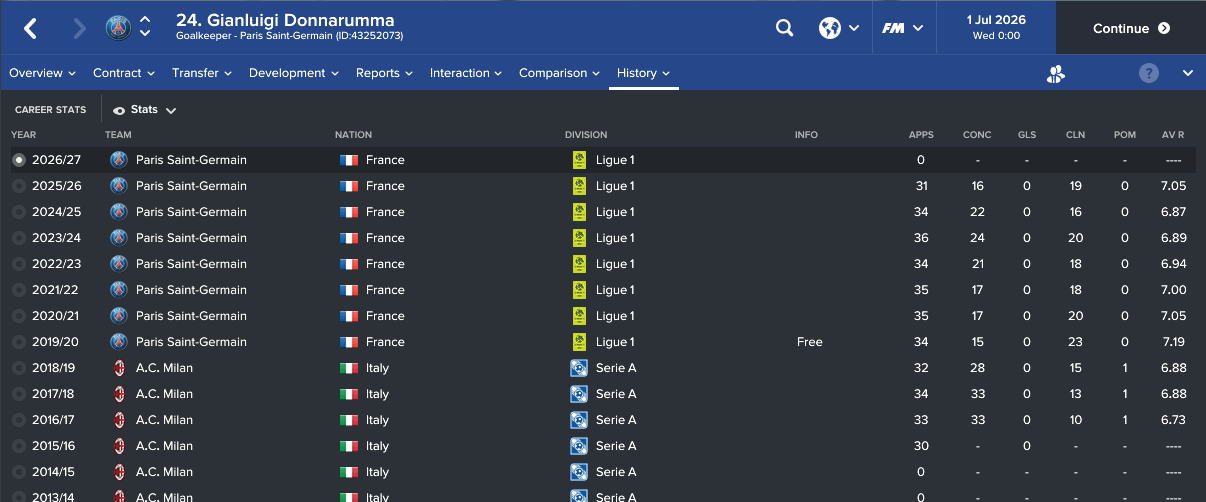Click the Continue button

tap(1131, 28)
